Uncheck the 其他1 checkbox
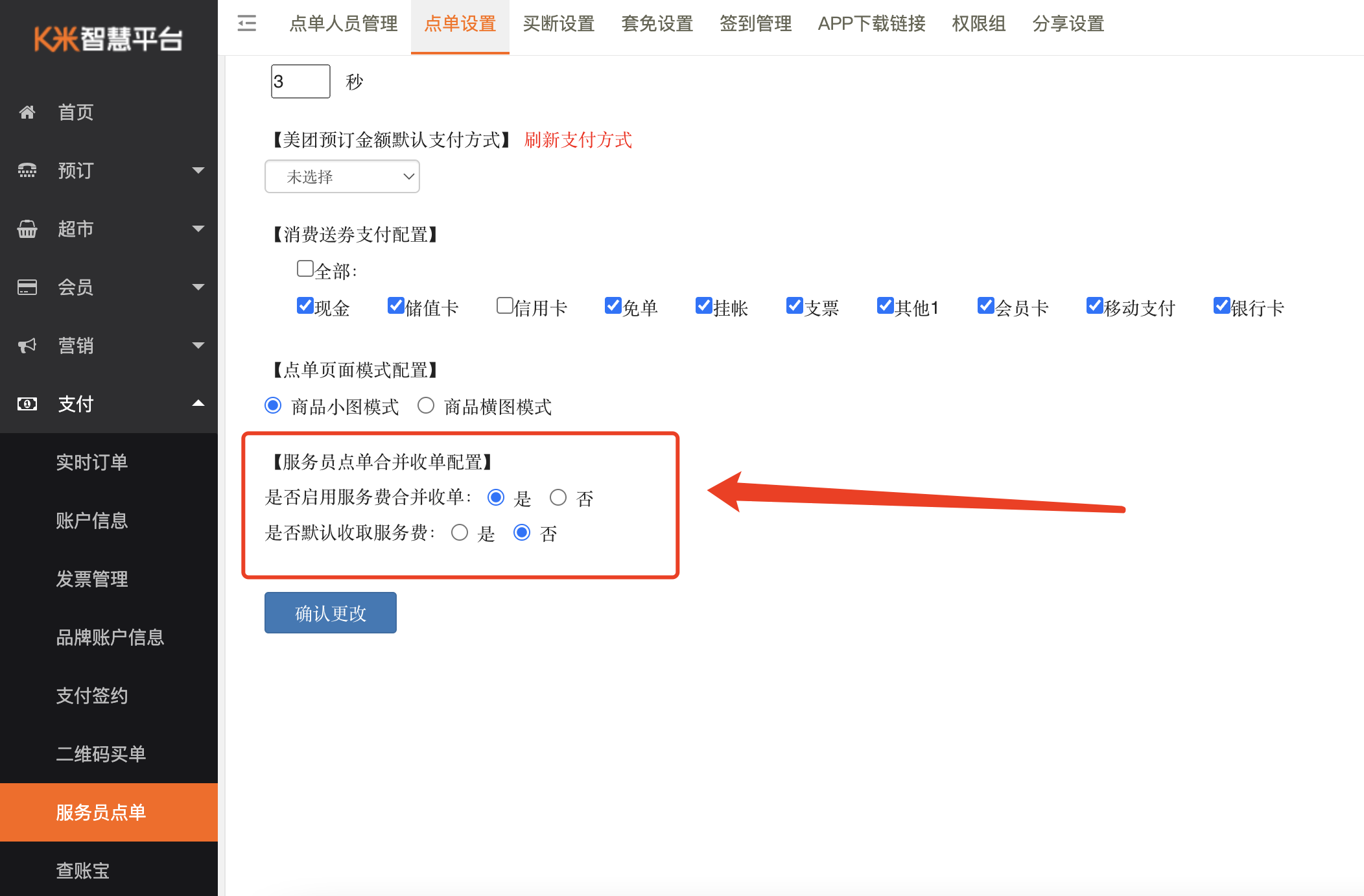This screenshot has width=1364, height=896. 885,305
